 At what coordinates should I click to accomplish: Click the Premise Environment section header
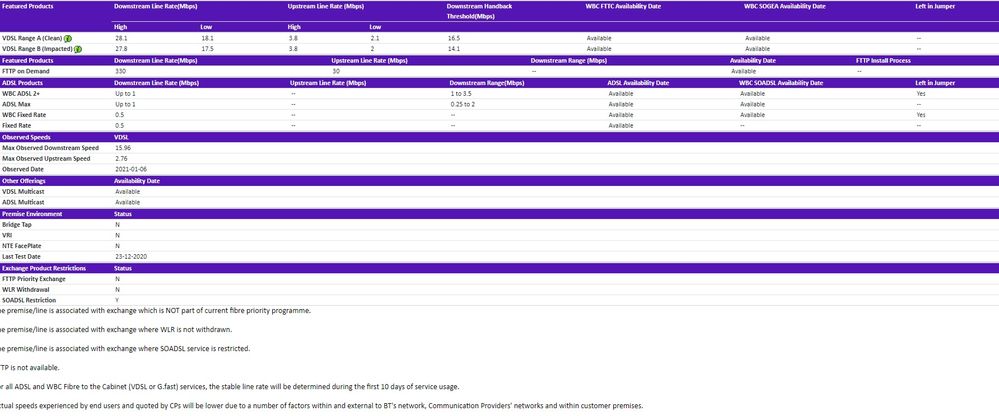[x=32, y=214]
